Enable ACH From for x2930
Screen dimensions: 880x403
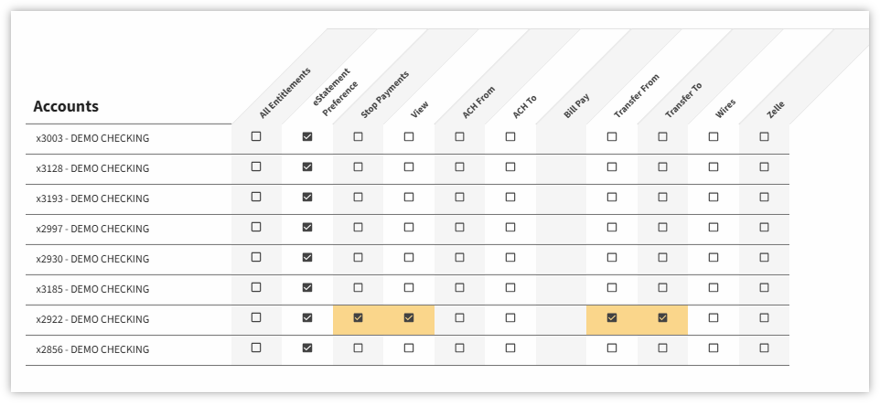(x=460, y=258)
